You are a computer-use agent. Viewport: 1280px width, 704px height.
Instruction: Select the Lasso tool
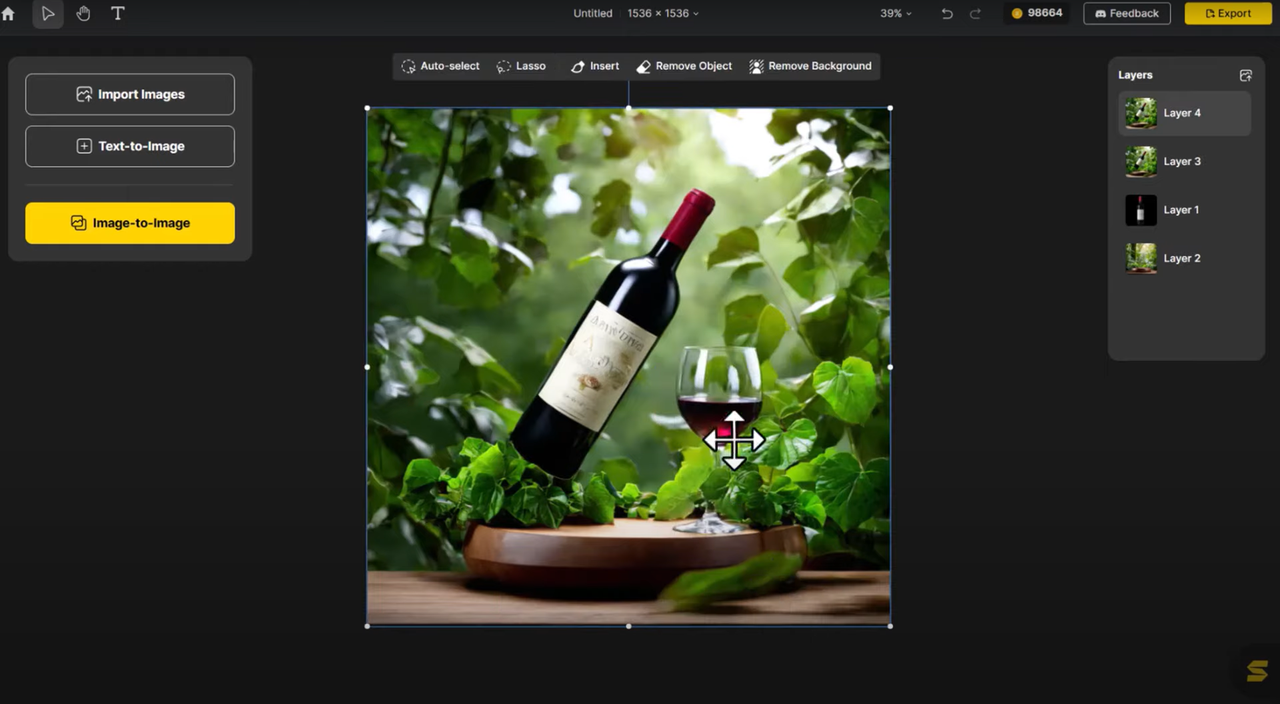(521, 66)
